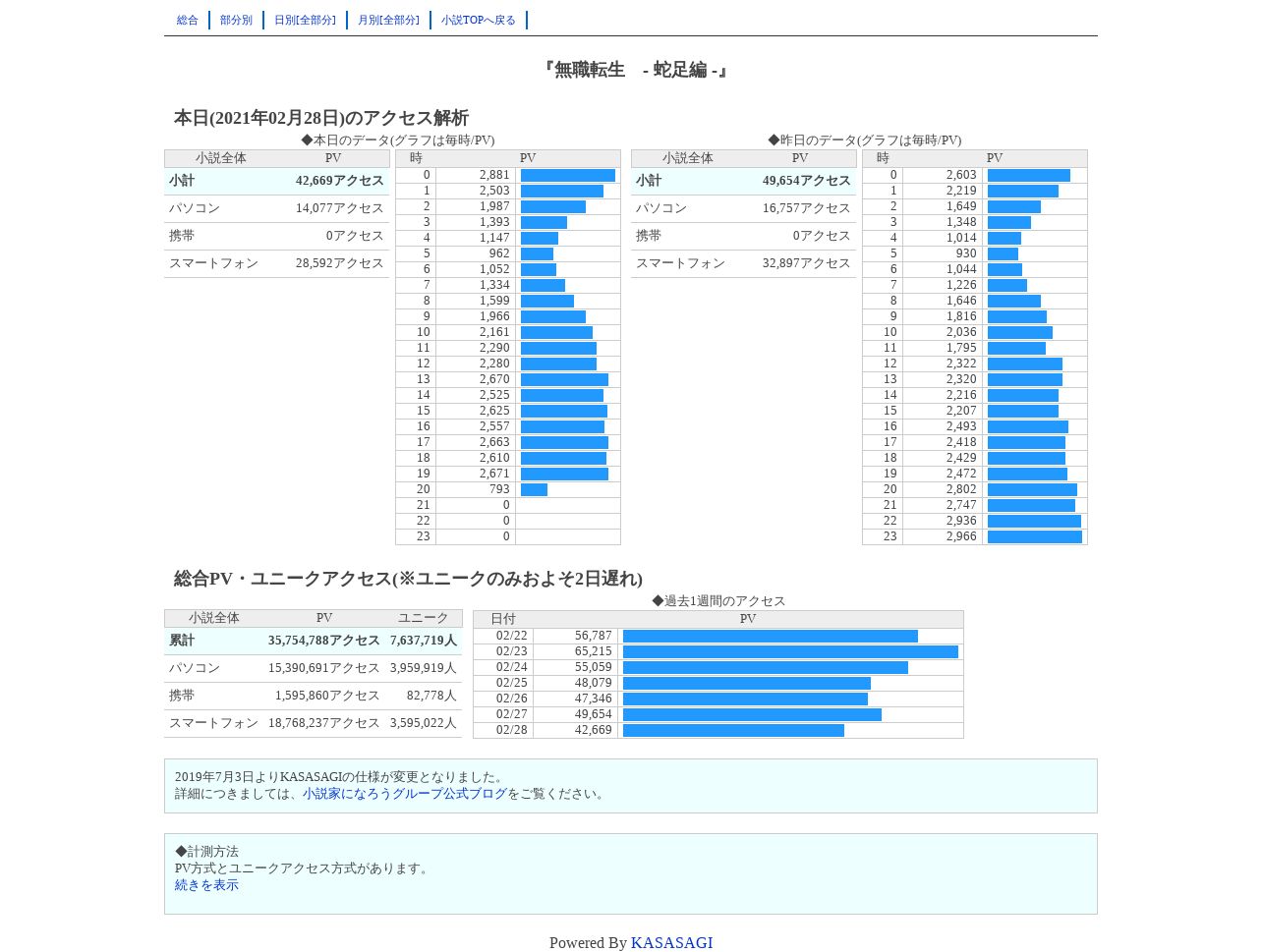Go back via 小説TOPへ戻る link
Screen dimensions: 1262x952
click(x=479, y=20)
